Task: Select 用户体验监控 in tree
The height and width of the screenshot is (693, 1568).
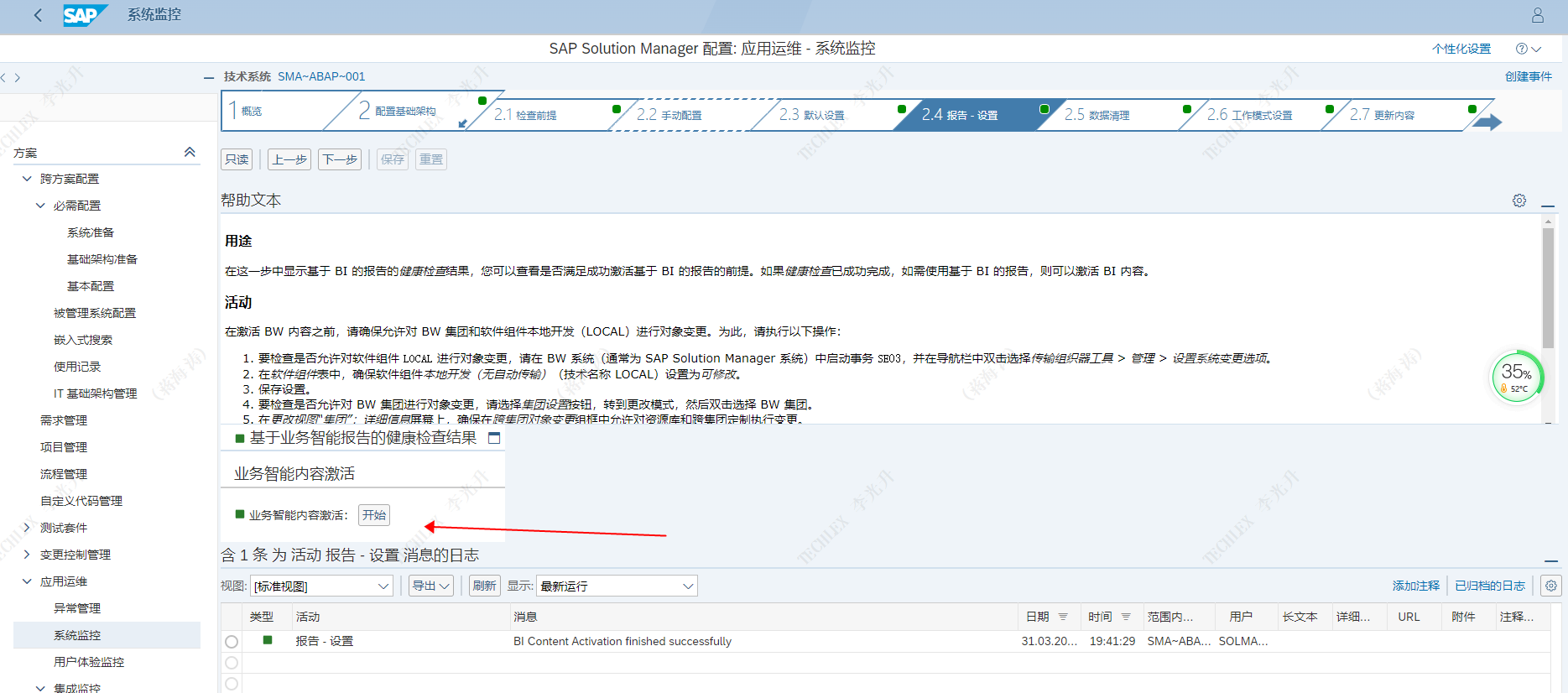Action: coord(89,662)
